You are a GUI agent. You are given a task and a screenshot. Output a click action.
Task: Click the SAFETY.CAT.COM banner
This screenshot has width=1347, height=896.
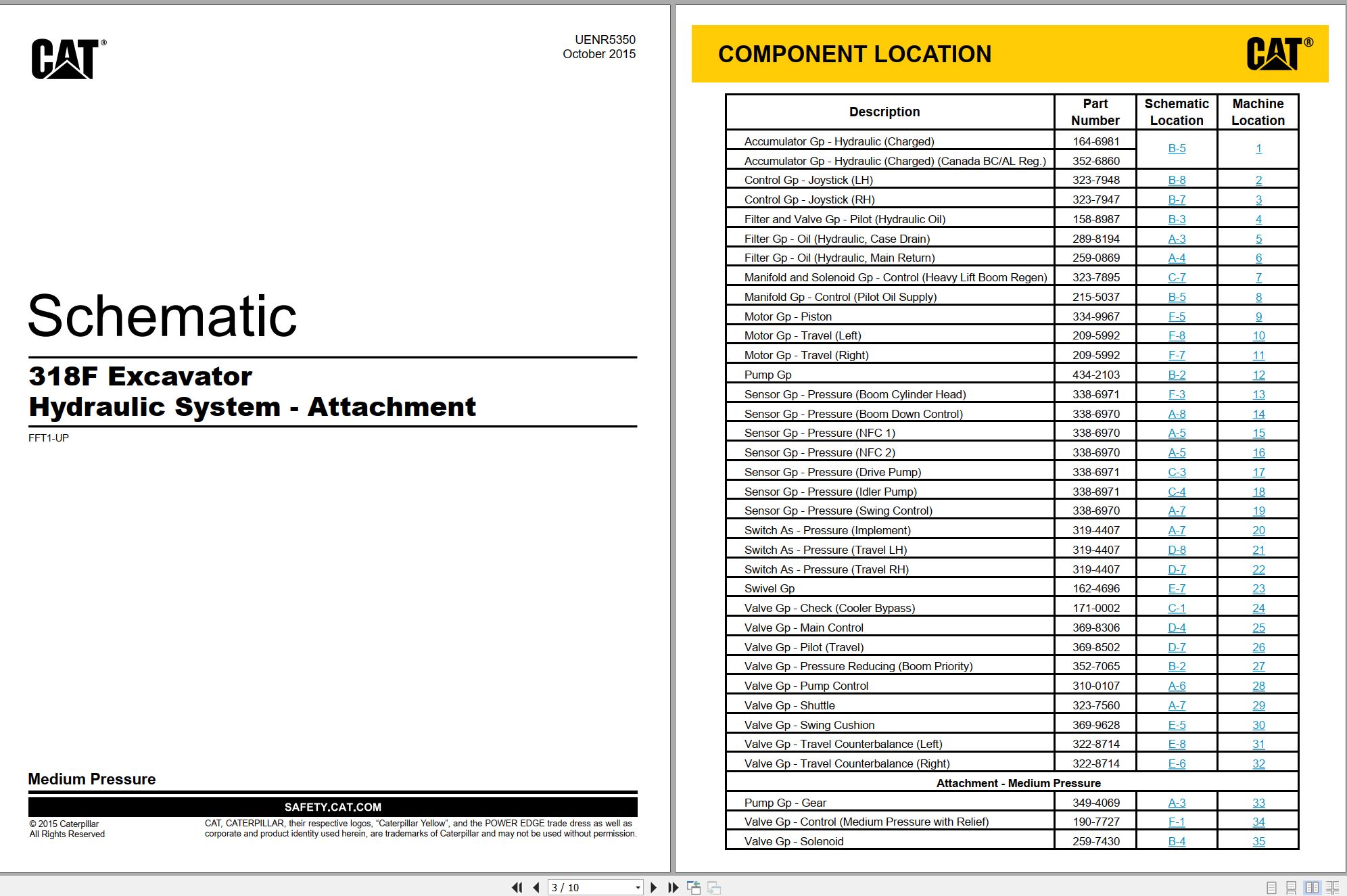(x=333, y=807)
